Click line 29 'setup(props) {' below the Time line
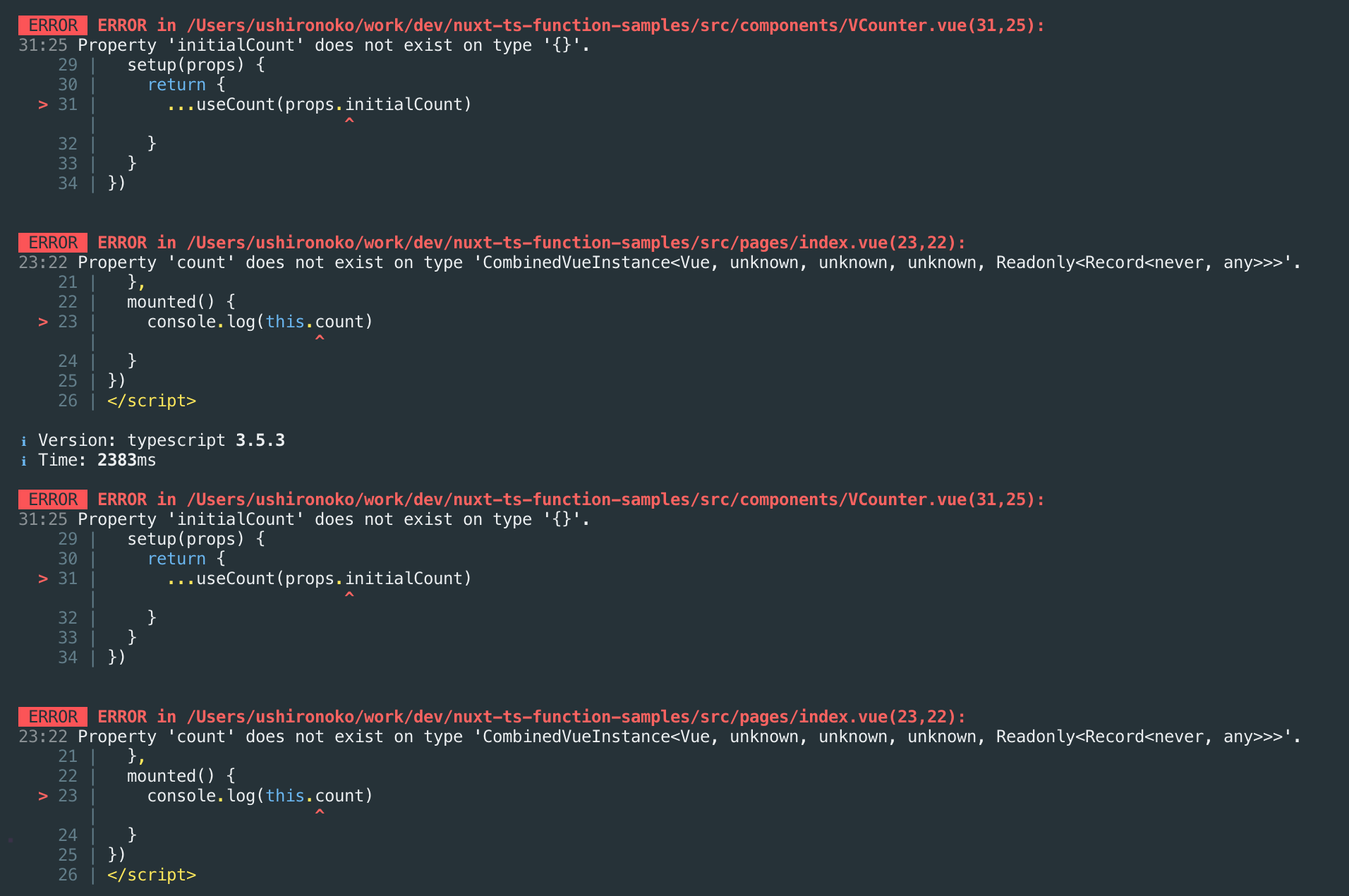Image resolution: width=1349 pixels, height=896 pixels. tap(196, 539)
